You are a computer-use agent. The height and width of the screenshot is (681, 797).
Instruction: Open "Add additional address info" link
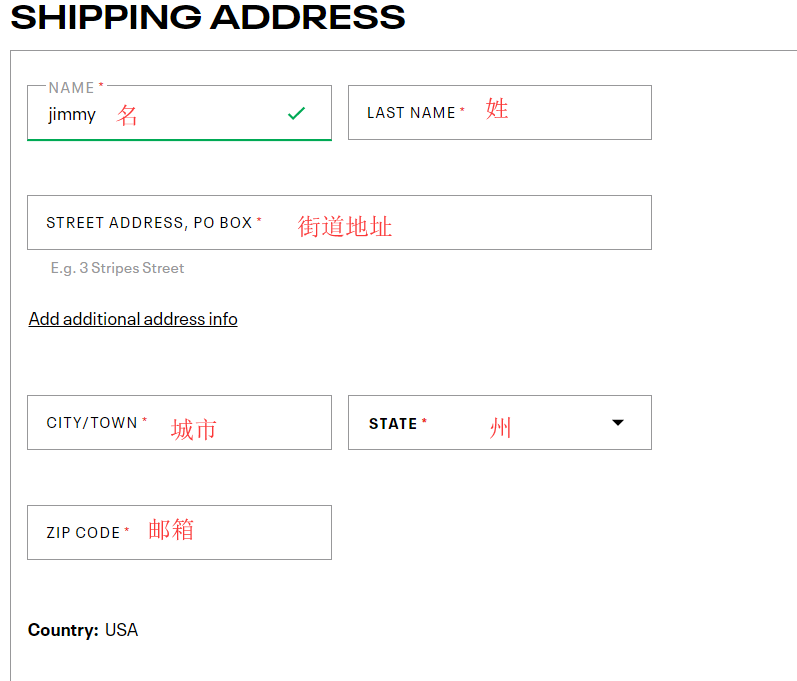(x=133, y=319)
